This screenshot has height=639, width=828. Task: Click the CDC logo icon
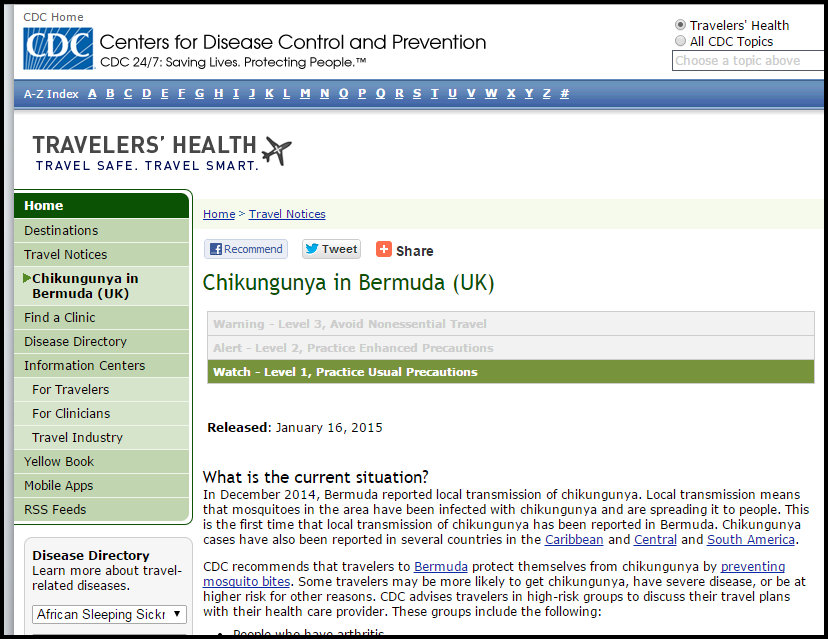tap(58, 49)
